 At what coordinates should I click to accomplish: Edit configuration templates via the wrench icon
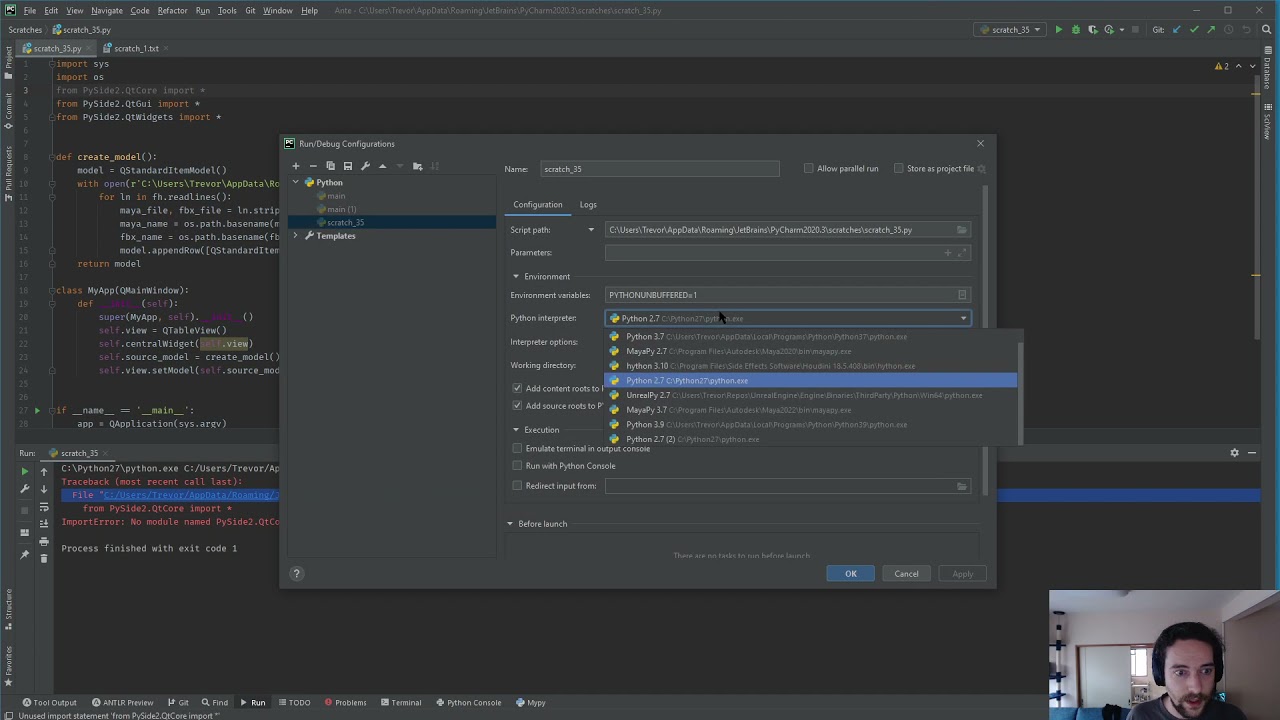[x=365, y=166]
